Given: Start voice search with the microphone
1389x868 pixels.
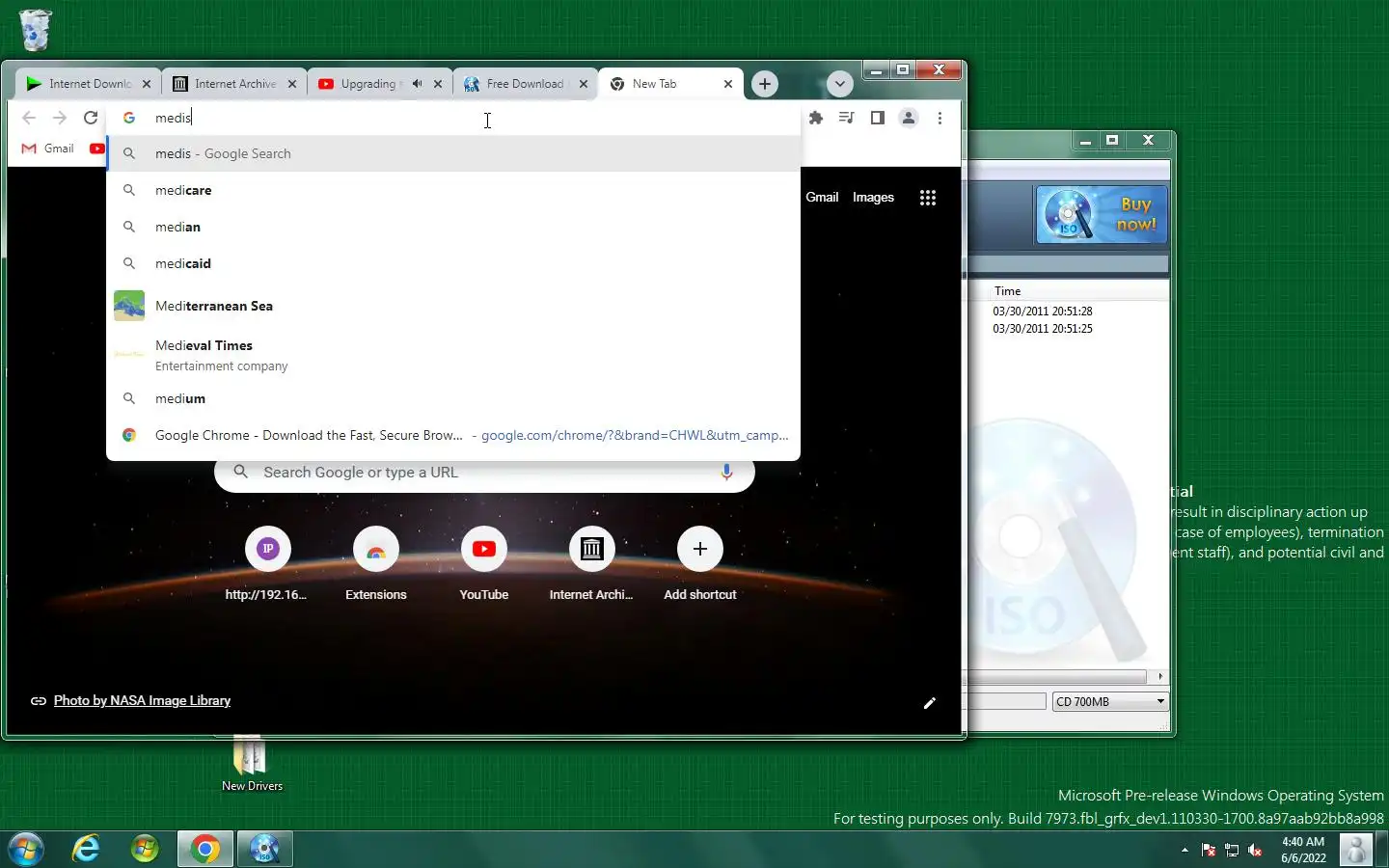Looking at the screenshot, I should [x=726, y=473].
